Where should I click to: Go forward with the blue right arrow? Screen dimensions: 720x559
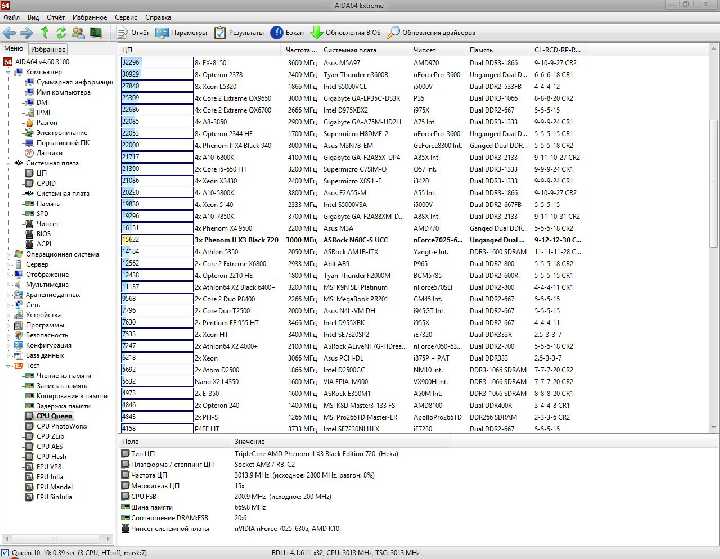(27, 33)
